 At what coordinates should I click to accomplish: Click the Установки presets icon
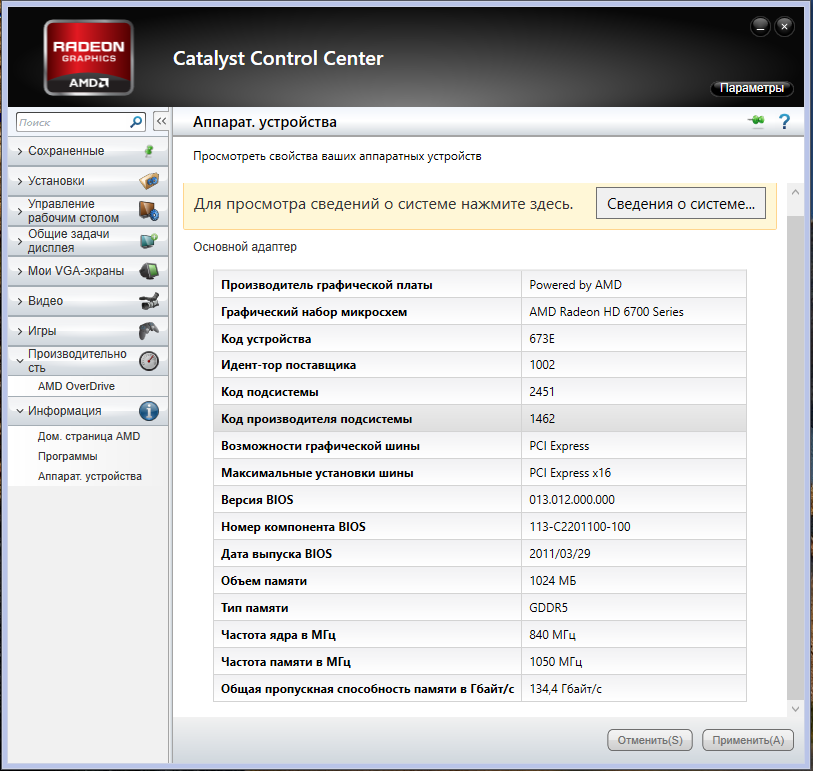149,180
